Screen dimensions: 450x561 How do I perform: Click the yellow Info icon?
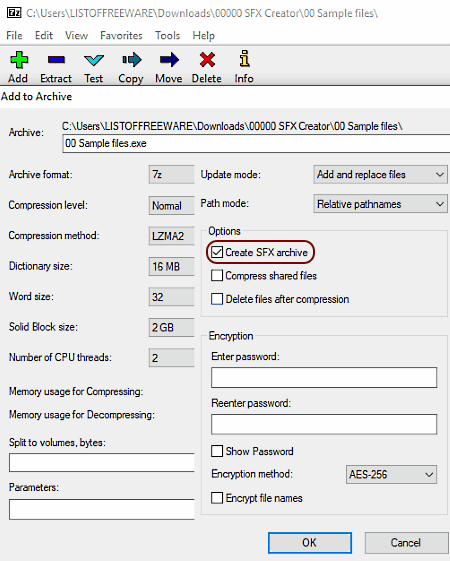[x=244, y=58]
